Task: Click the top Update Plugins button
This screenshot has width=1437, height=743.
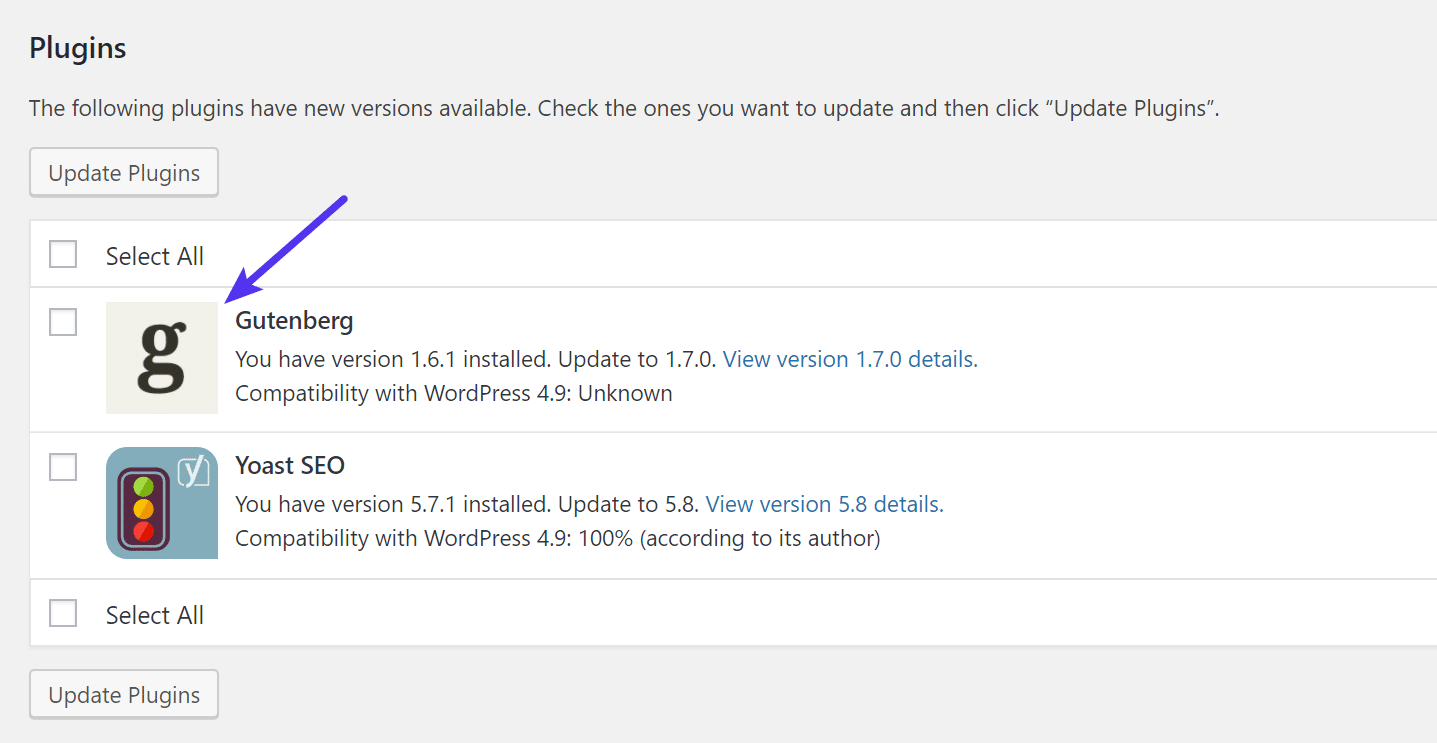Action: point(123,172)
